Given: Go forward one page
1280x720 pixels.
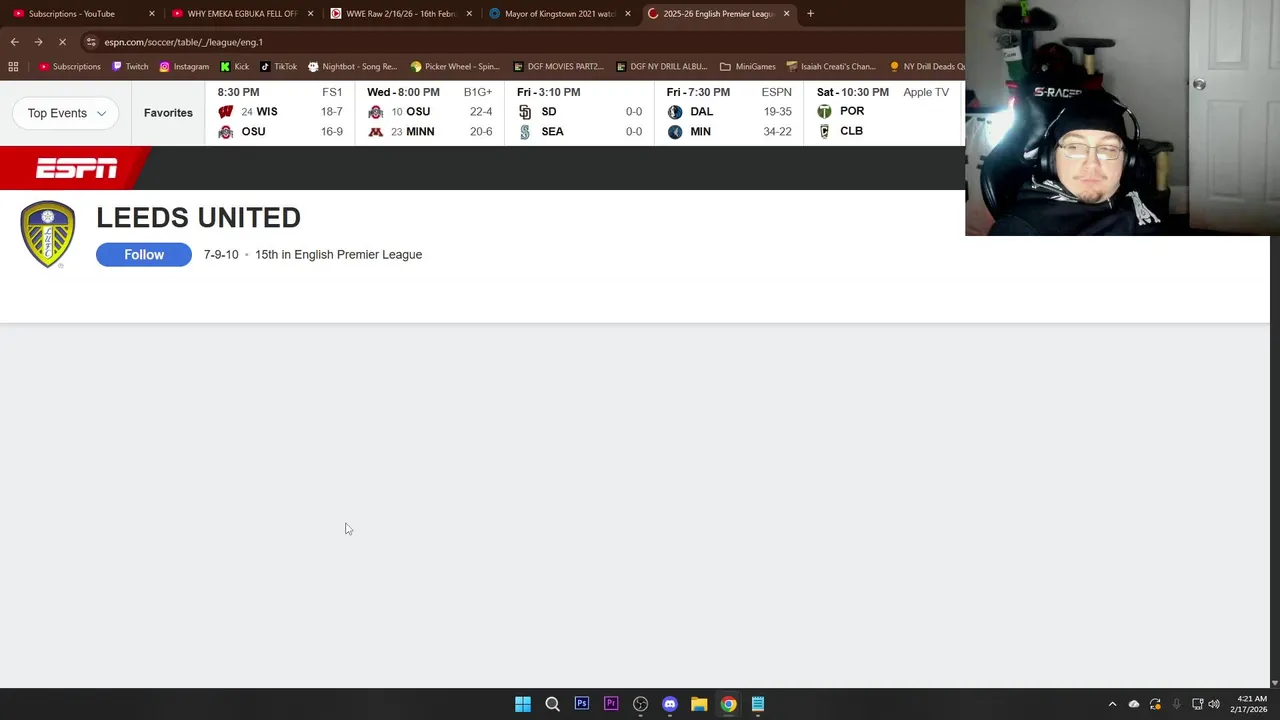Looking at the screenshot, I should click(38, 42).
